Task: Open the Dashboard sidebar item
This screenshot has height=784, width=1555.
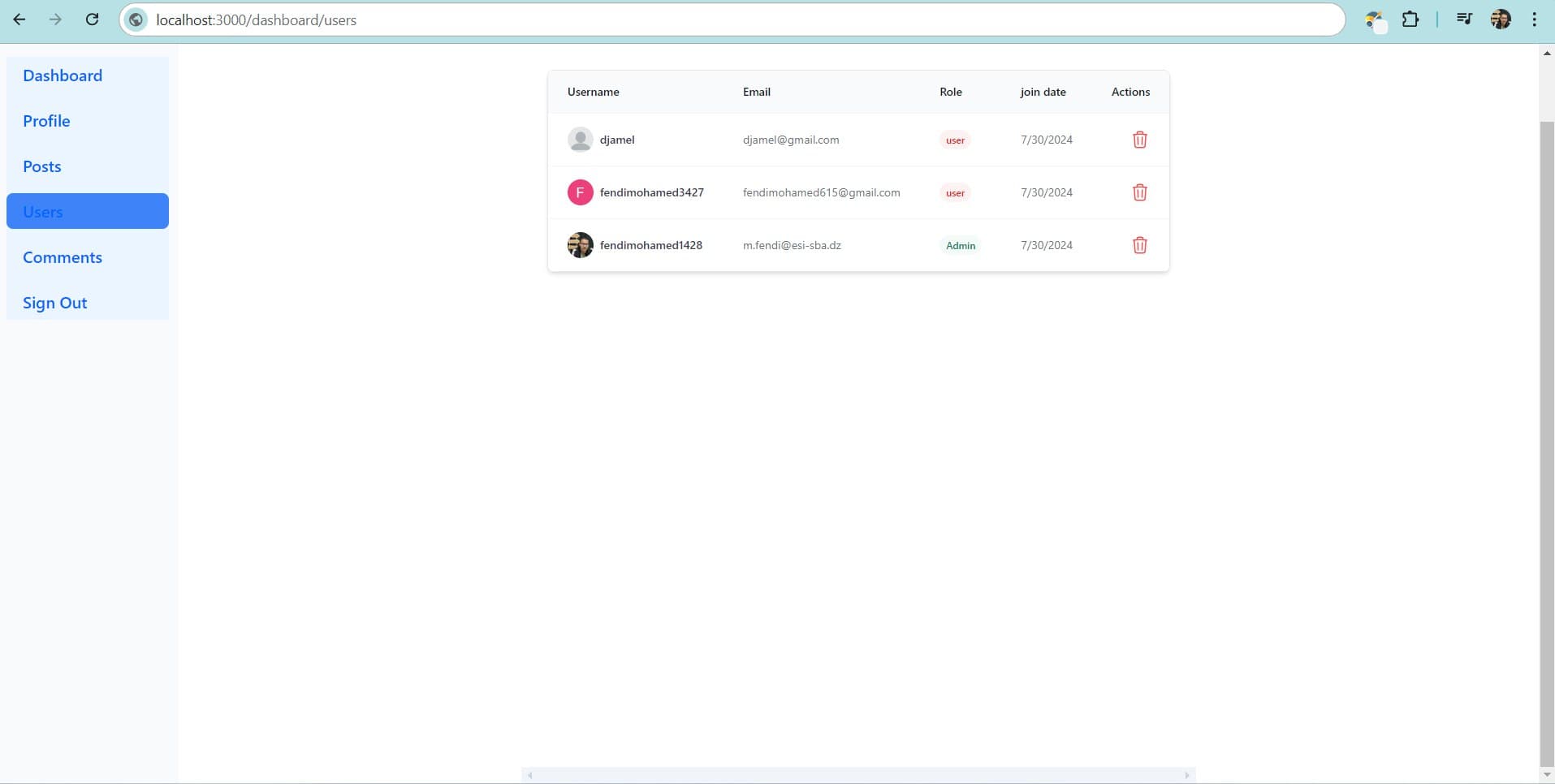Action: [63, 75]
